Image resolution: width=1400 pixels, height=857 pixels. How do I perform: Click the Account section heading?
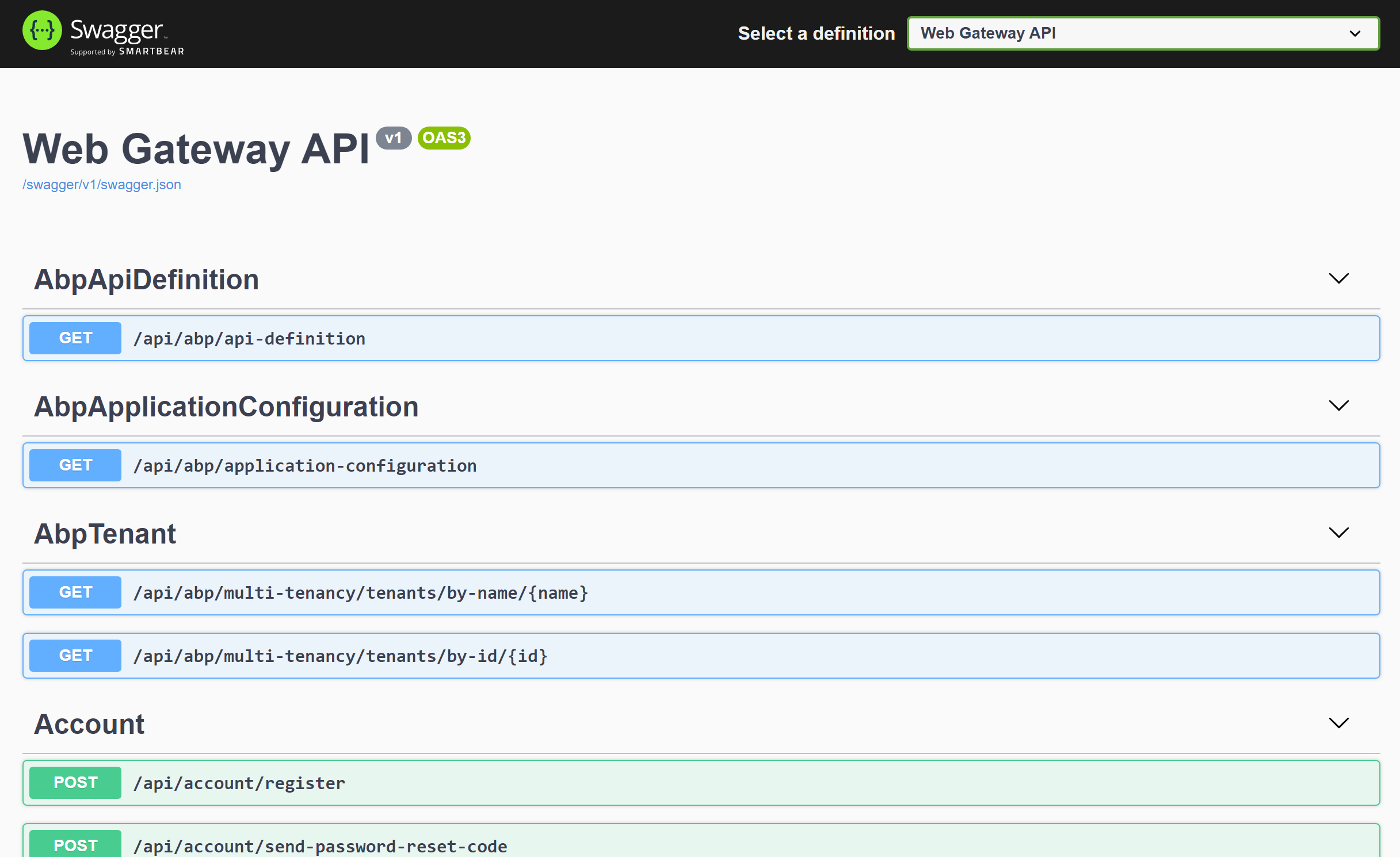(89, 725)
